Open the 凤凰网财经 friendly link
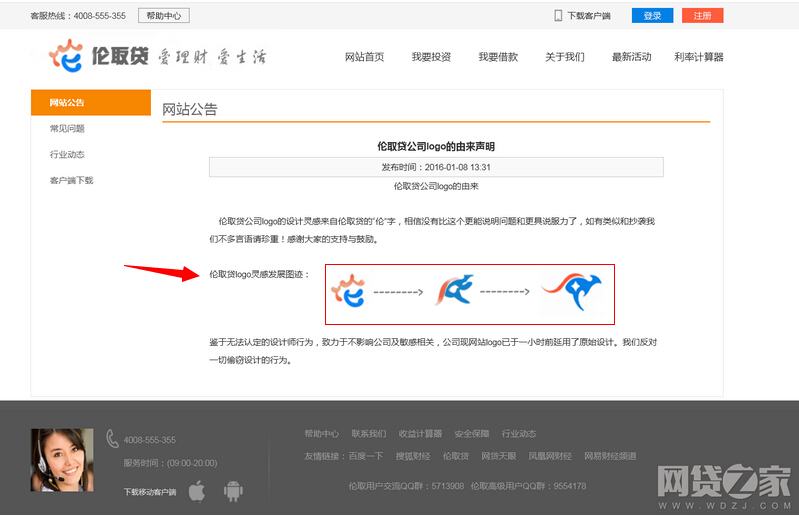This screenshot has height=516, width=799. pos(550,456)
